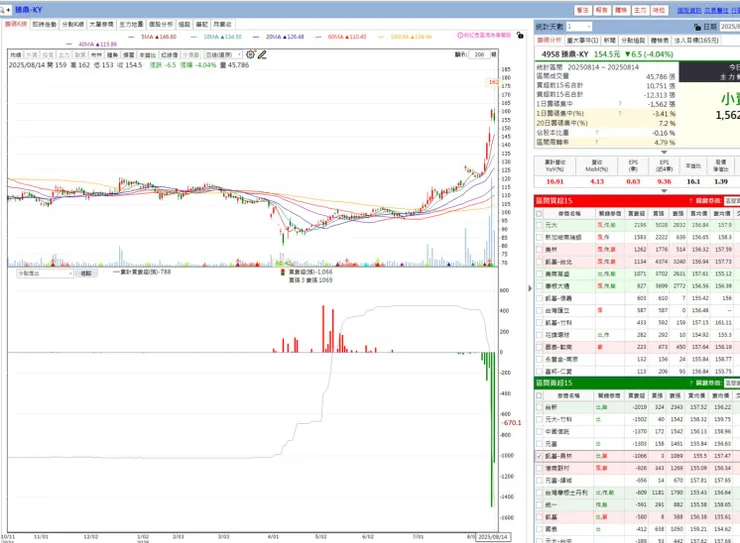
Task: Click the plus icon beside stock name
Action: pos(8,10)
